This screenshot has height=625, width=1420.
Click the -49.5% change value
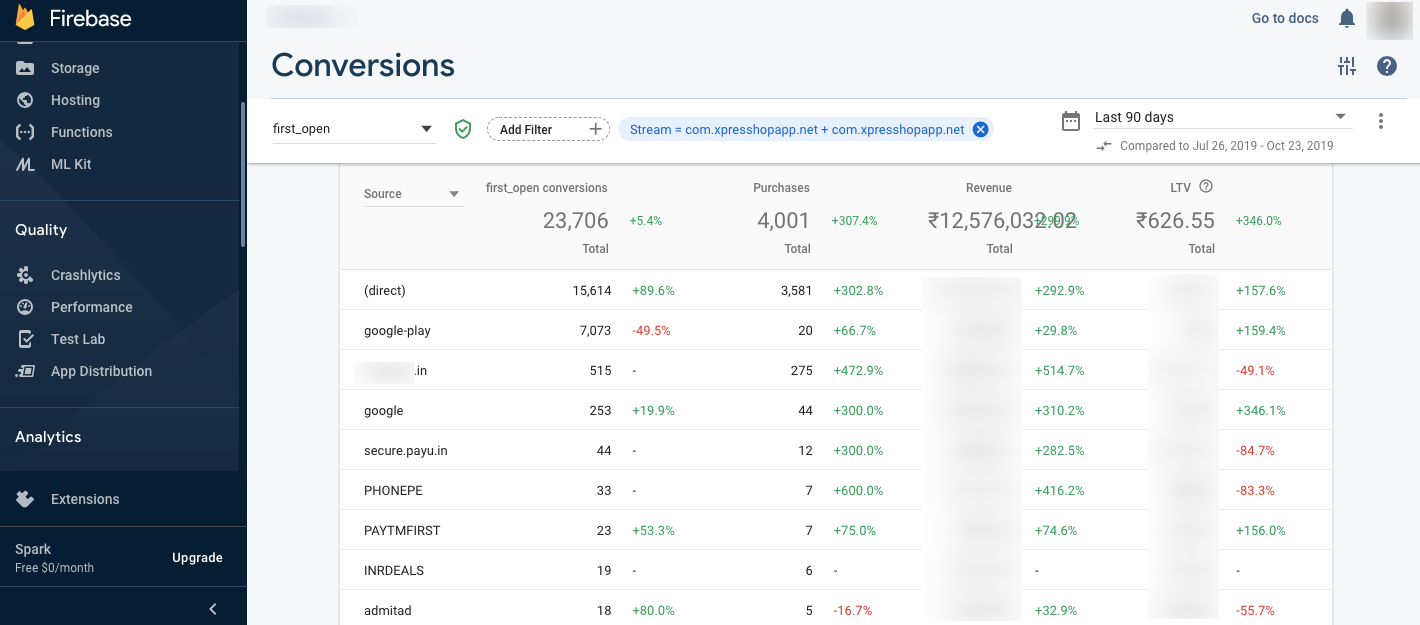point(651,331)
